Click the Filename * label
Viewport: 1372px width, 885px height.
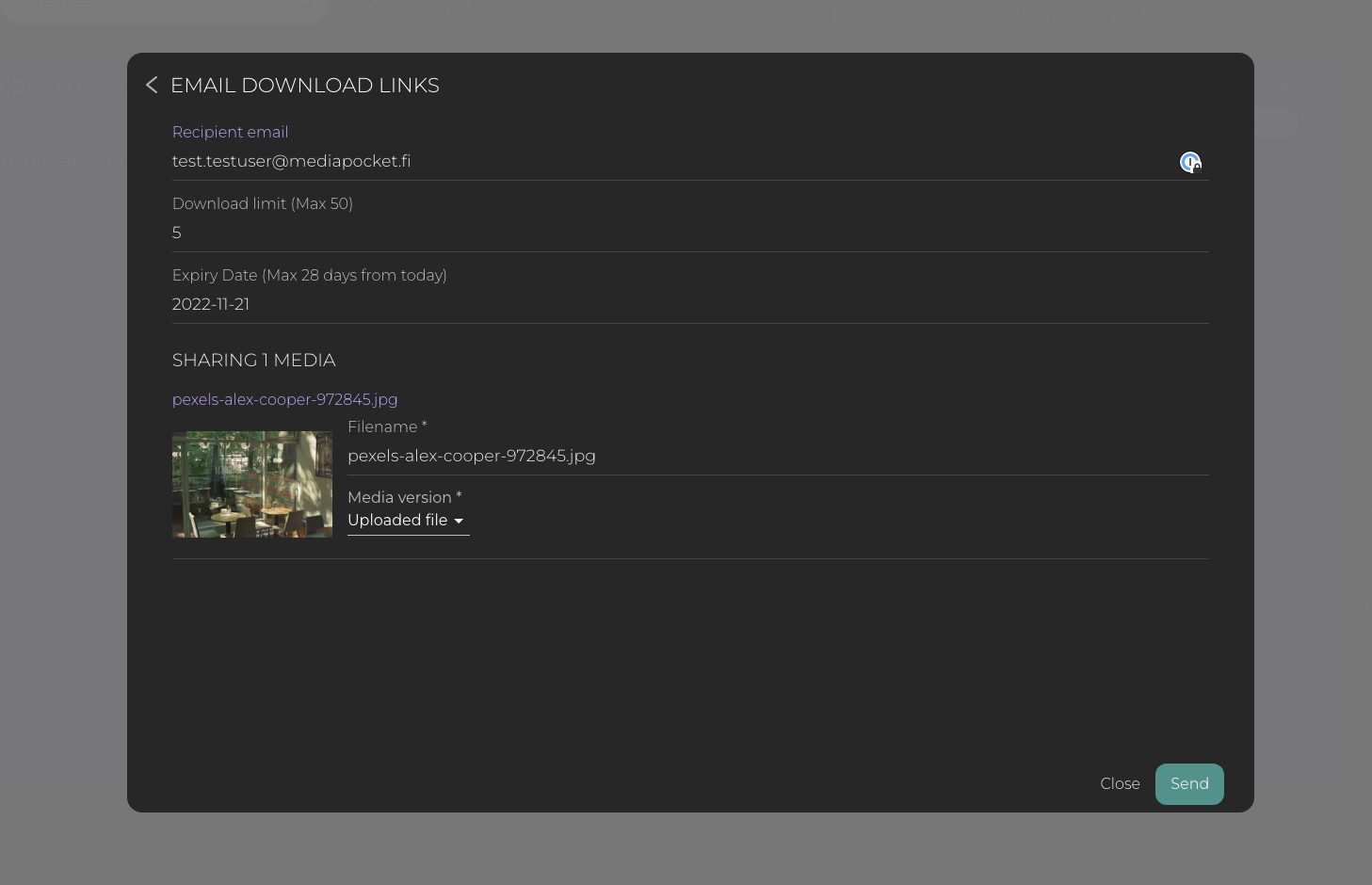387,427
